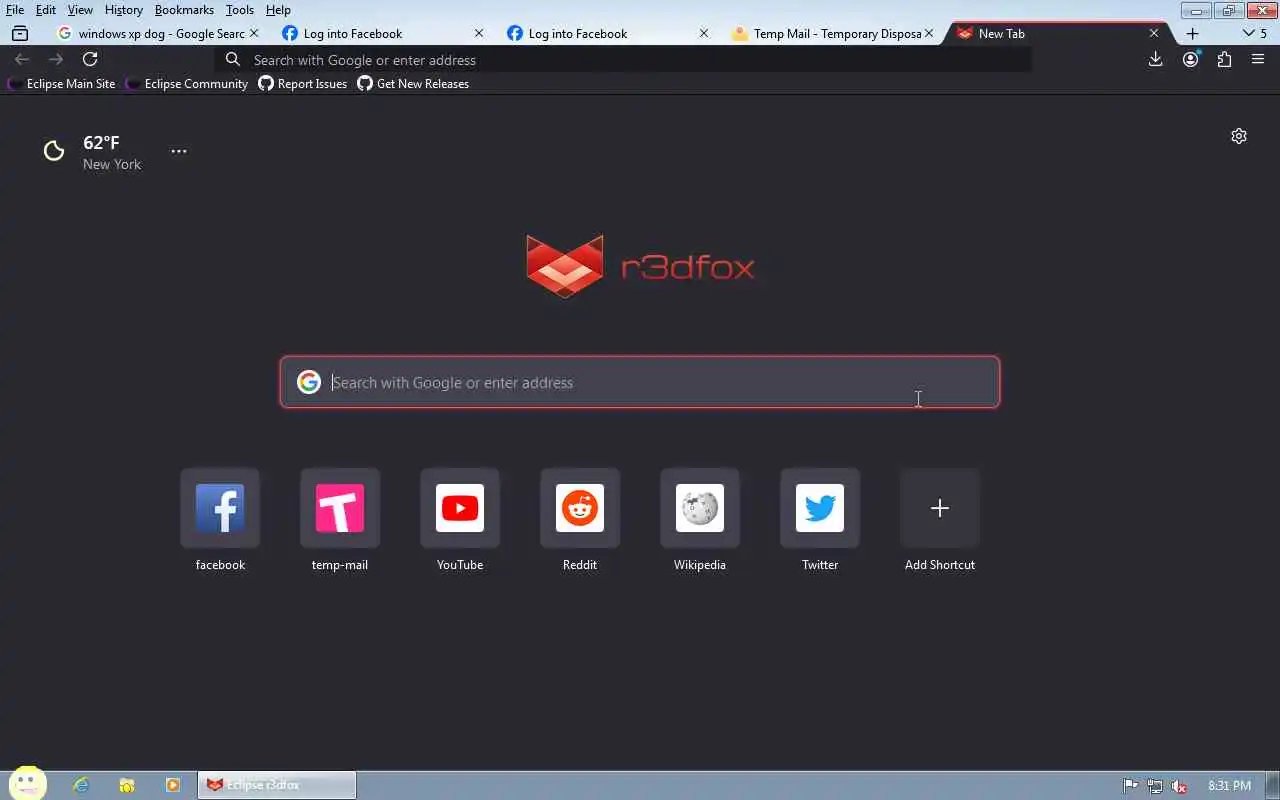The height and width of the screenshot is (800, 1280).
Task: Click the muted volume tray icon
Action: 1180,786
